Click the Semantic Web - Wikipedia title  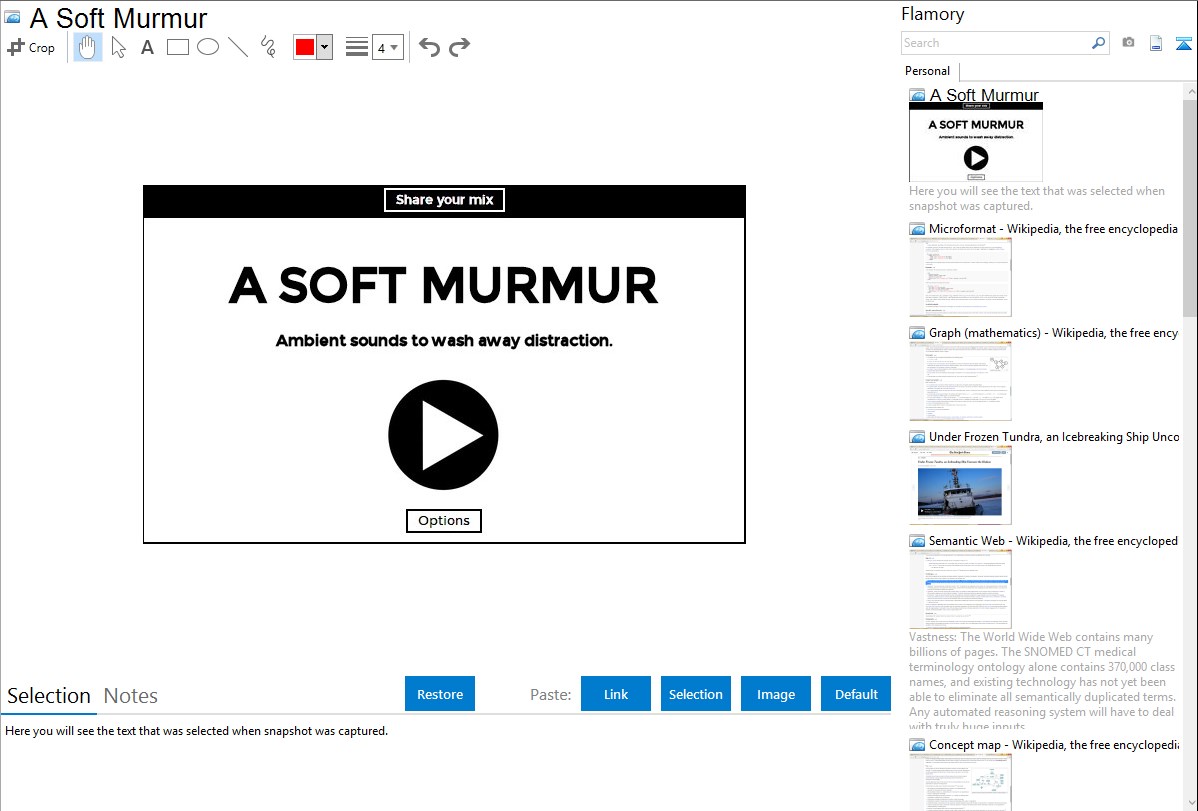tap(1053, 540)
